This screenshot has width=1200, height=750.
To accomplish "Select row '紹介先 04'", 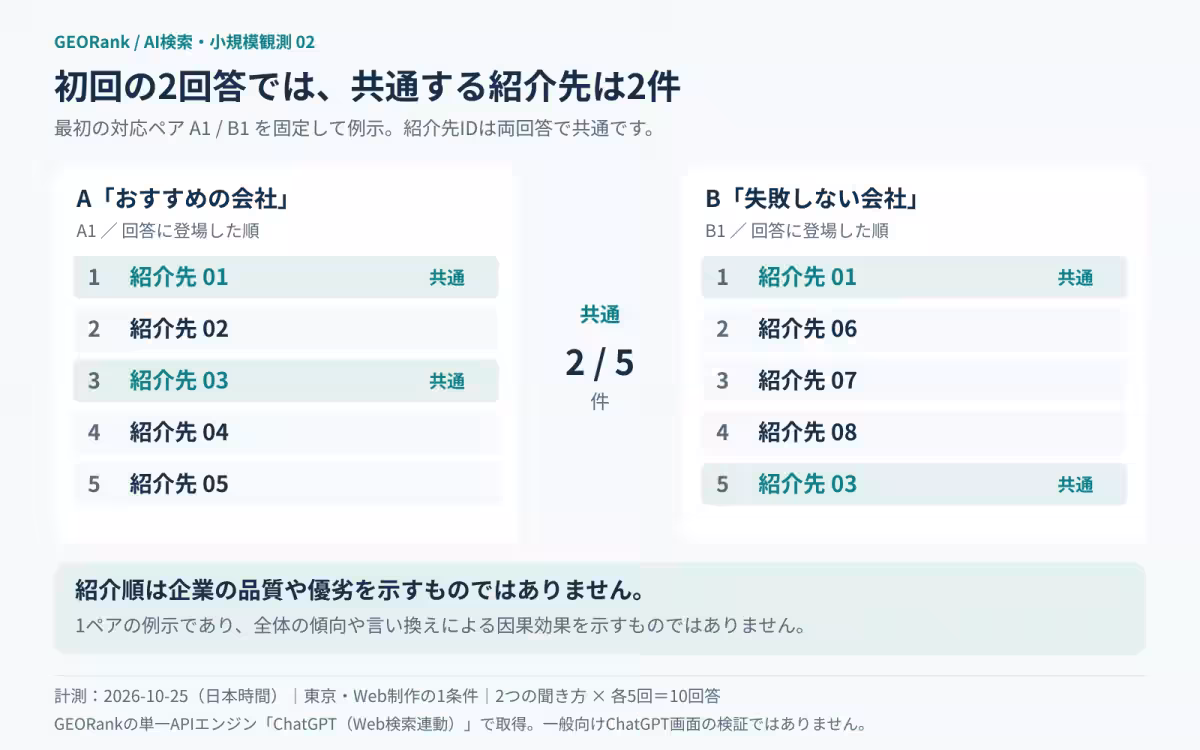I will pyautogui.click(x=286, y=433).
